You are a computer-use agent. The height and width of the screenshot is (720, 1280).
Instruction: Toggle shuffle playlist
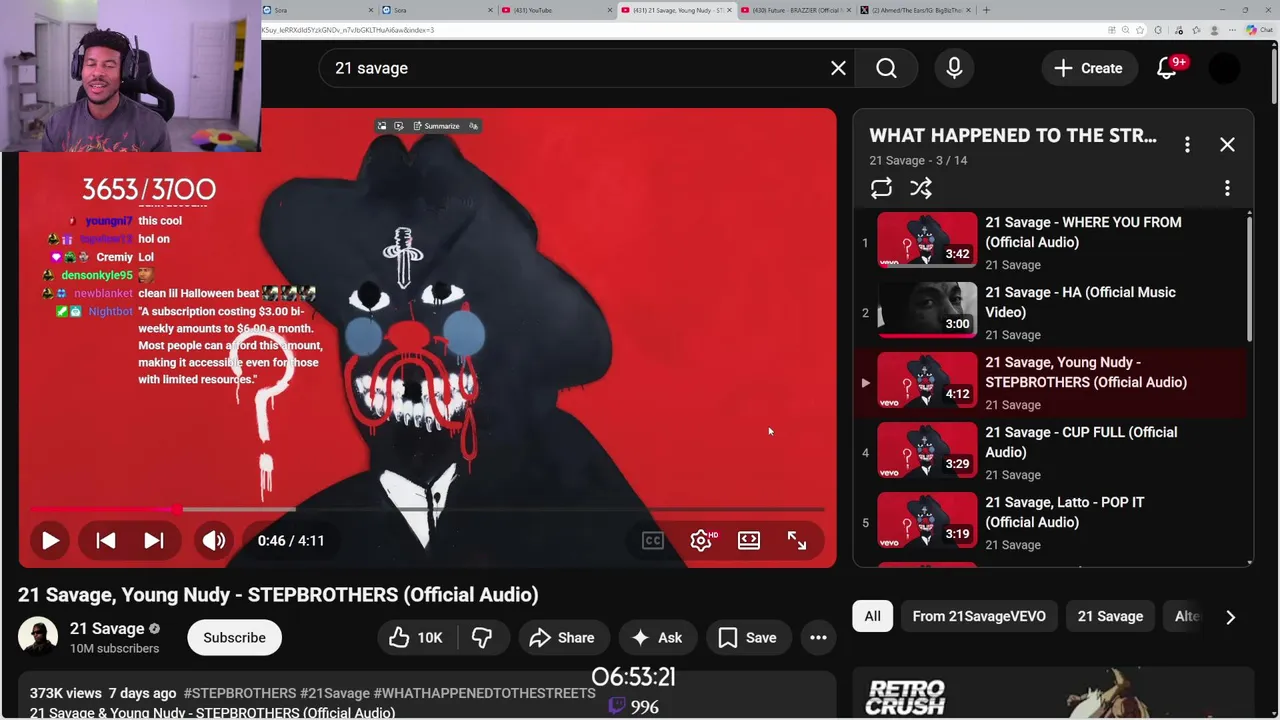pyautogui.click(x=921, y=188)
